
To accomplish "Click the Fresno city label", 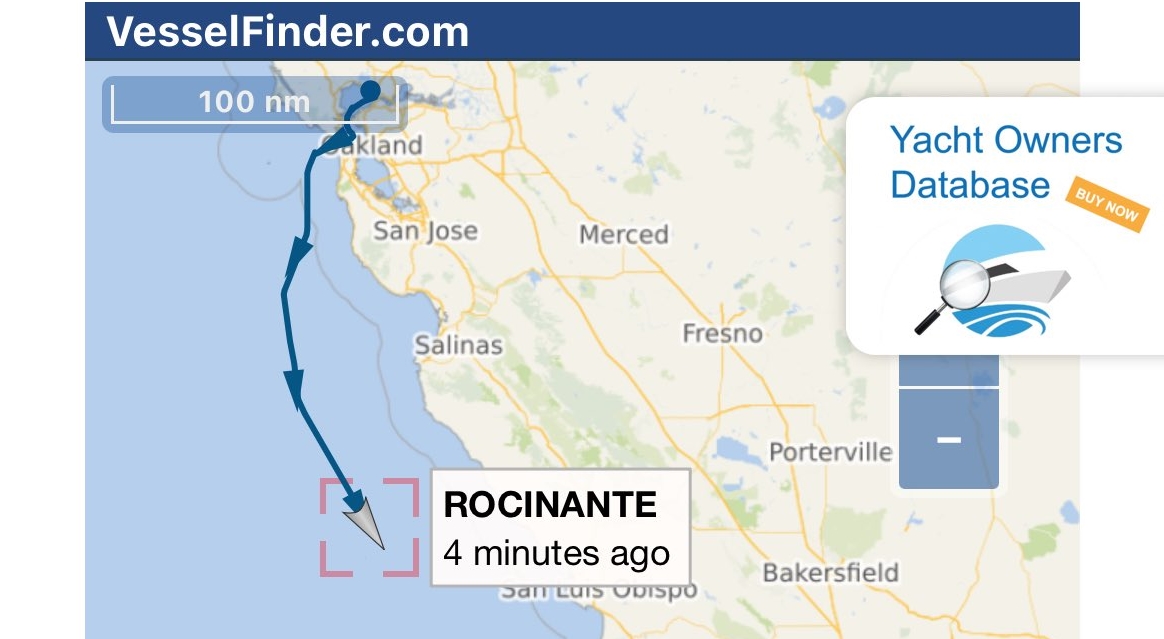I will click(x=722, y=333).
